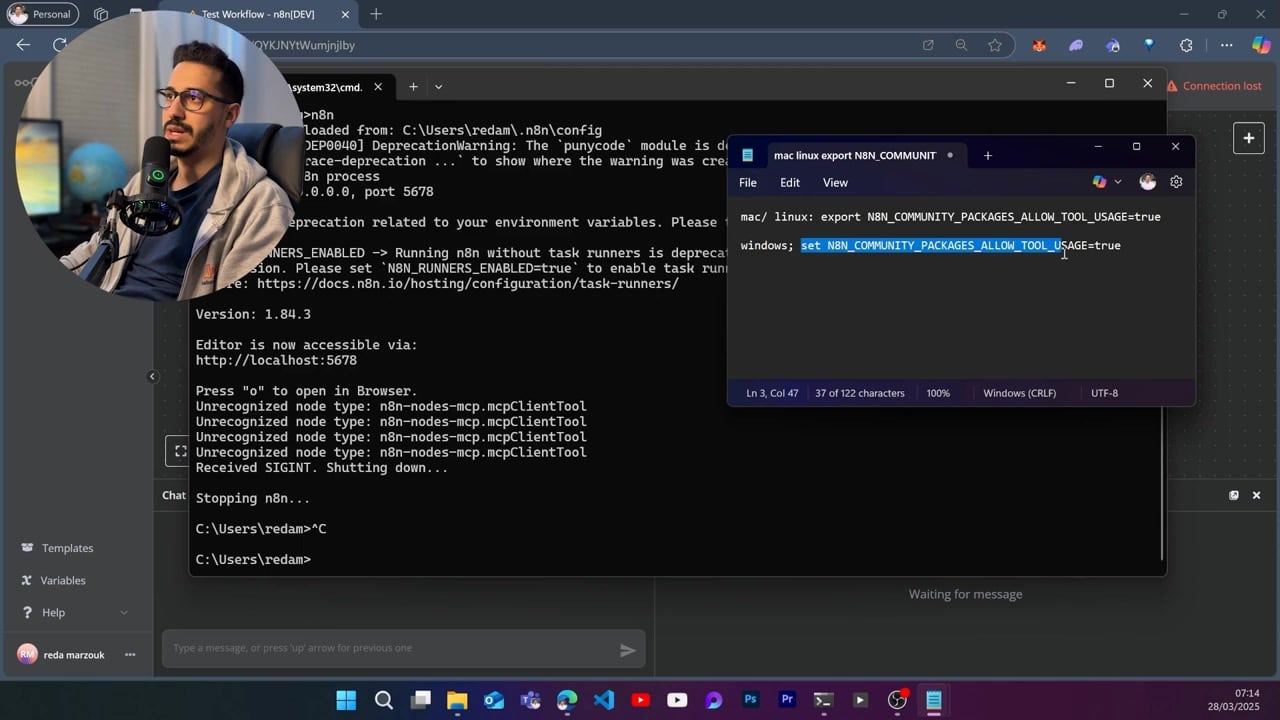Click the Copilot icon in Notepad toolbar
1280x720 pixels.
(1099, 182)
